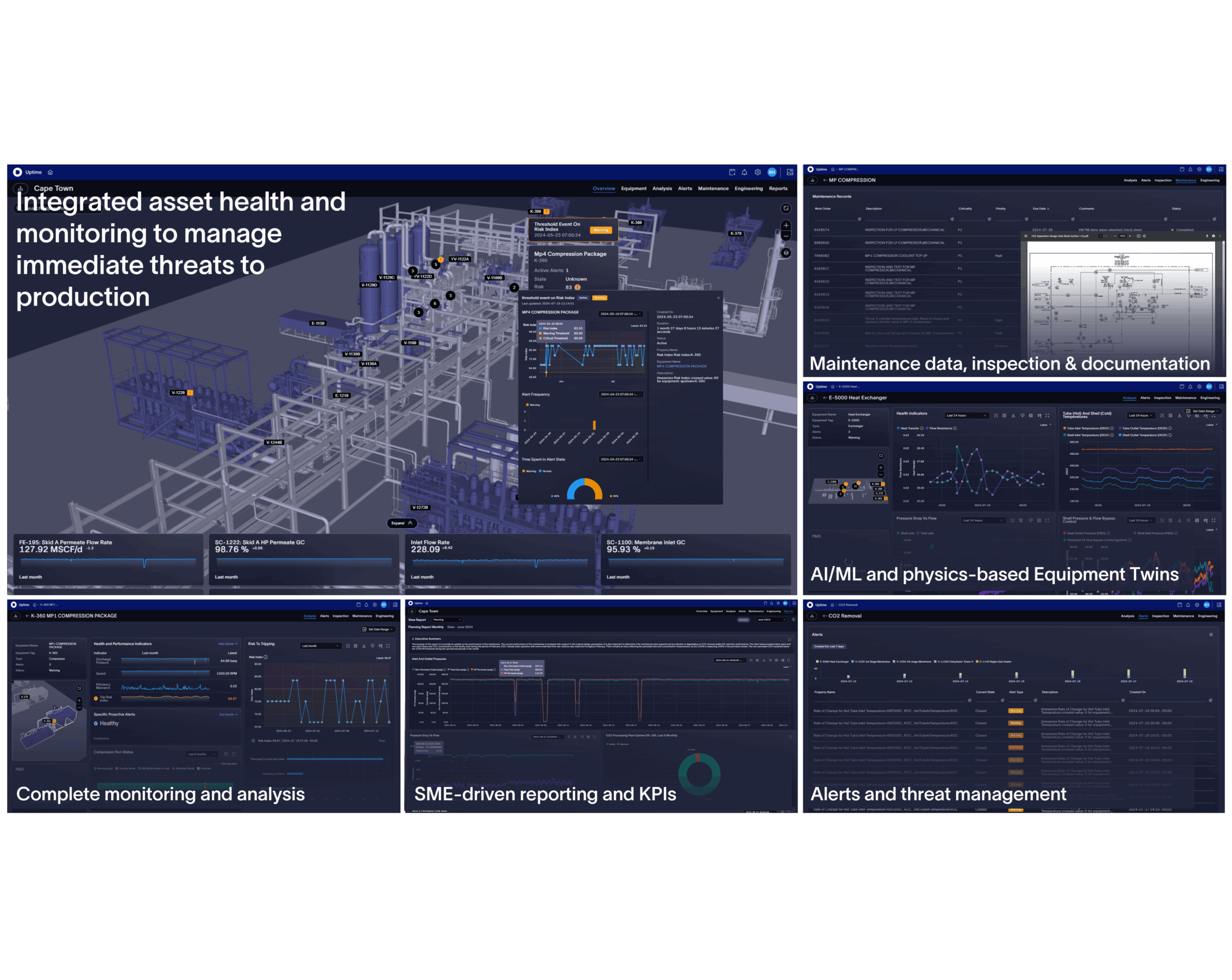Image resolution: width=1232 pixels, height=980 pixels.
Task: Expand See Details in Specific Proactive Alerts
Action: [x=228, y=714]
